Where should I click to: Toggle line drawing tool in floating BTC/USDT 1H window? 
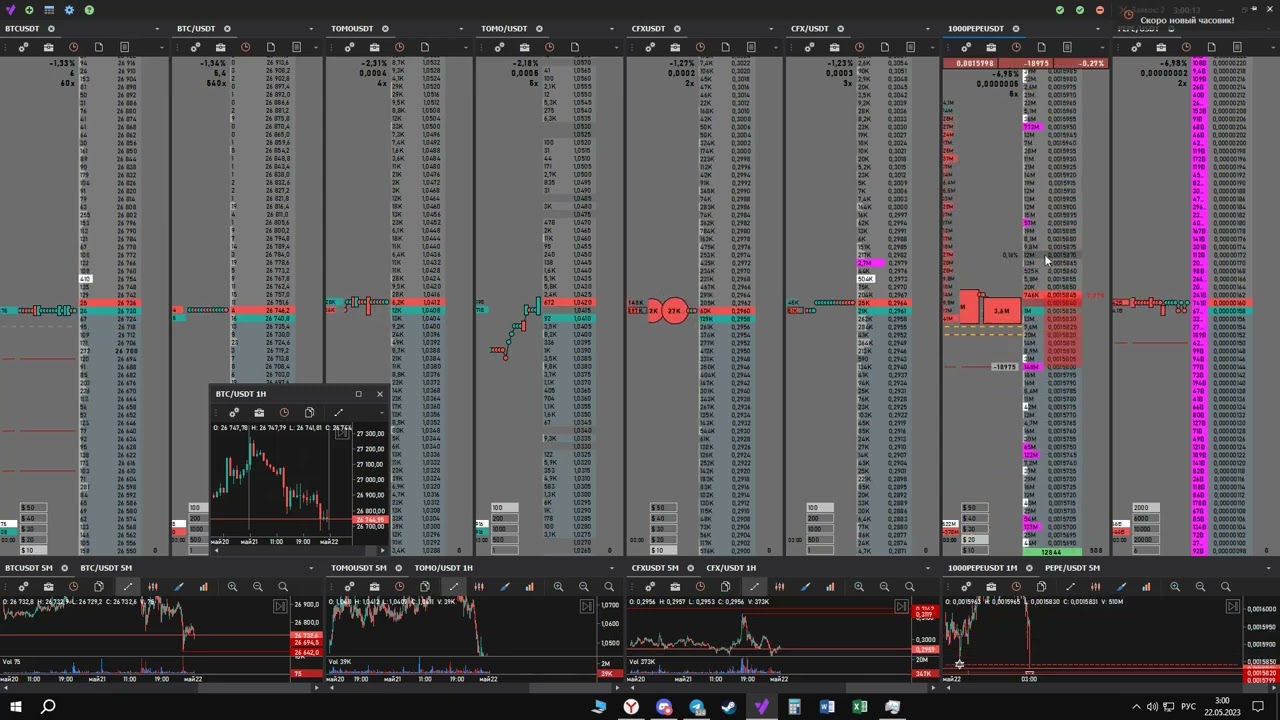[x=338, y=413]
